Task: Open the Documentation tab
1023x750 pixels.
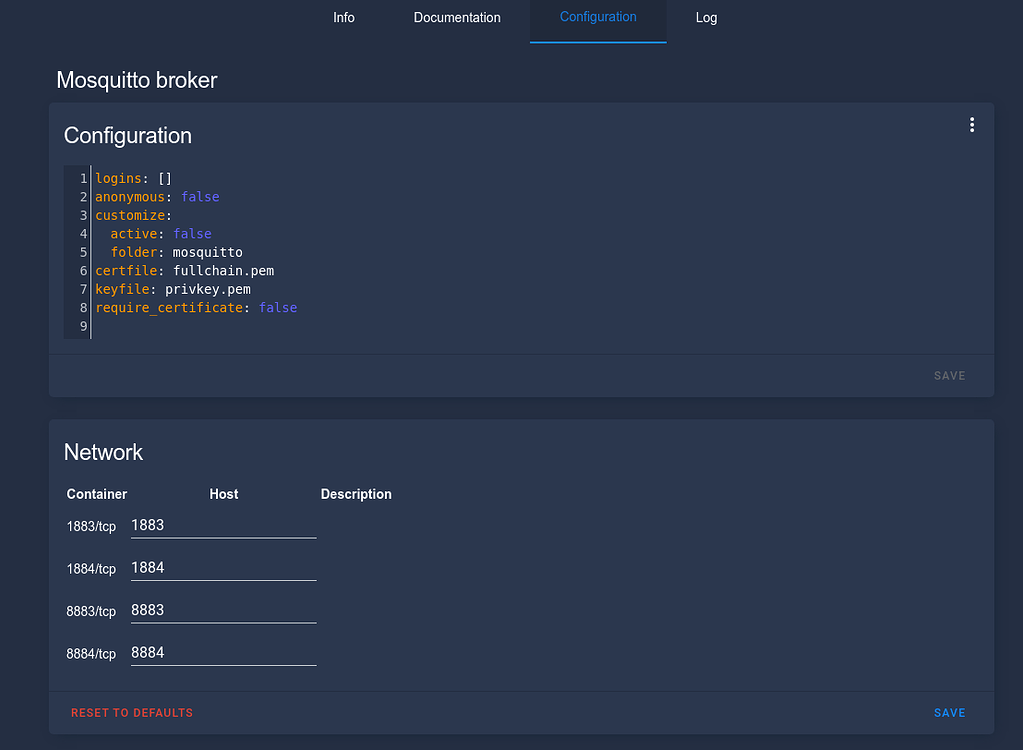Action: coord(457,18)
